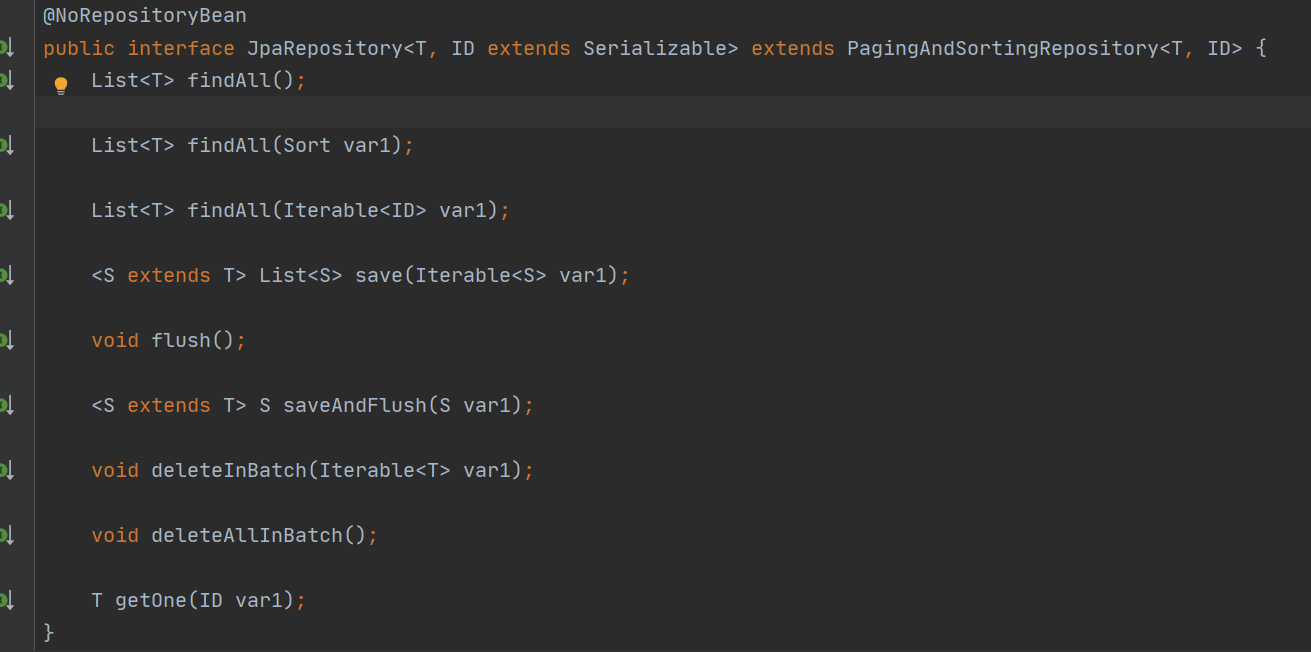Screen dimensions: 1311x652
Task: Click the no-argument findAll() method name
Action: [229, 80]
